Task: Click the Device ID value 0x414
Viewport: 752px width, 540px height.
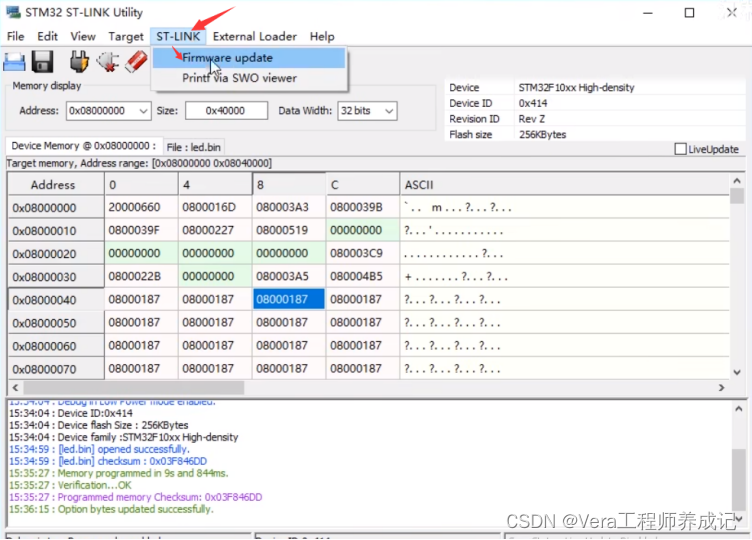Action: point(533,104)
